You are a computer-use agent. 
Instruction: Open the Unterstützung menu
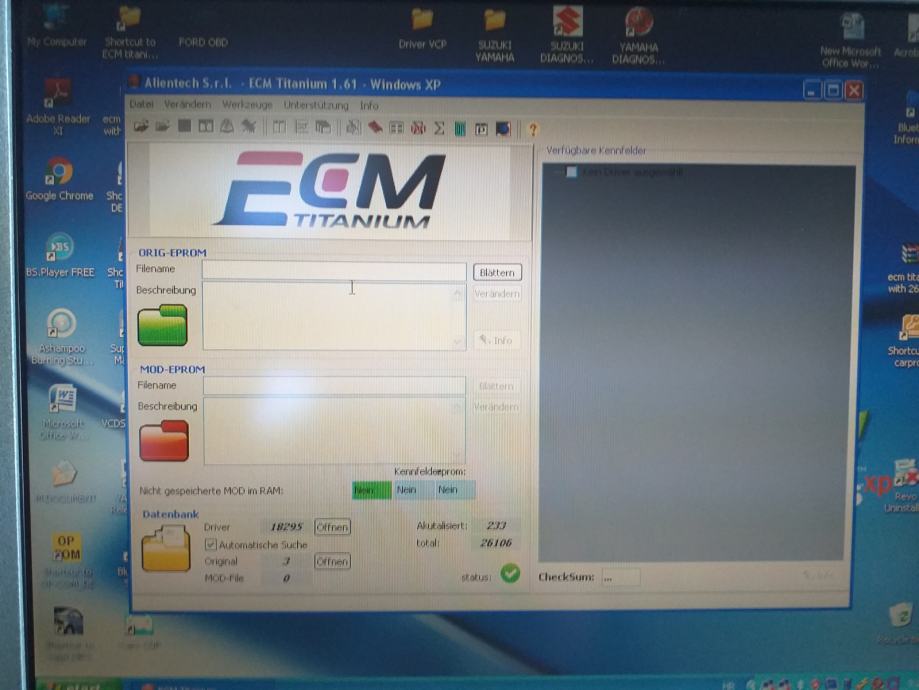(x=316, y=105)
